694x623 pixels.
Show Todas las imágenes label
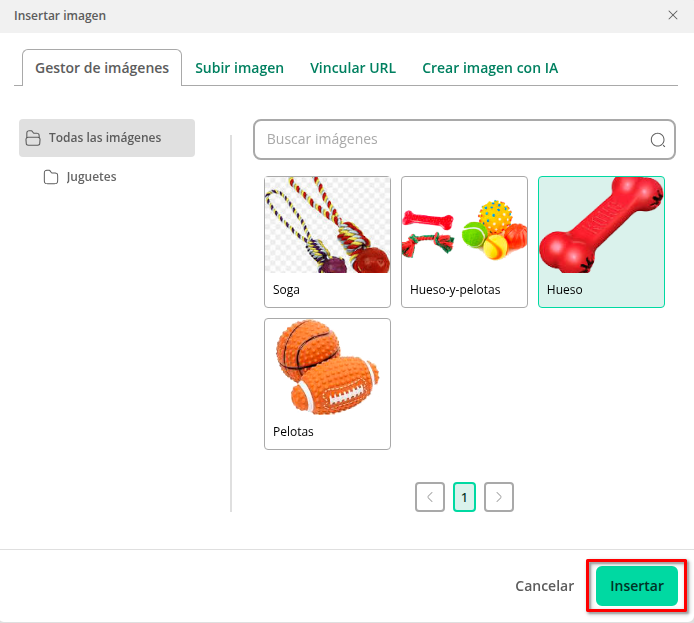click(x=105, y=138)
